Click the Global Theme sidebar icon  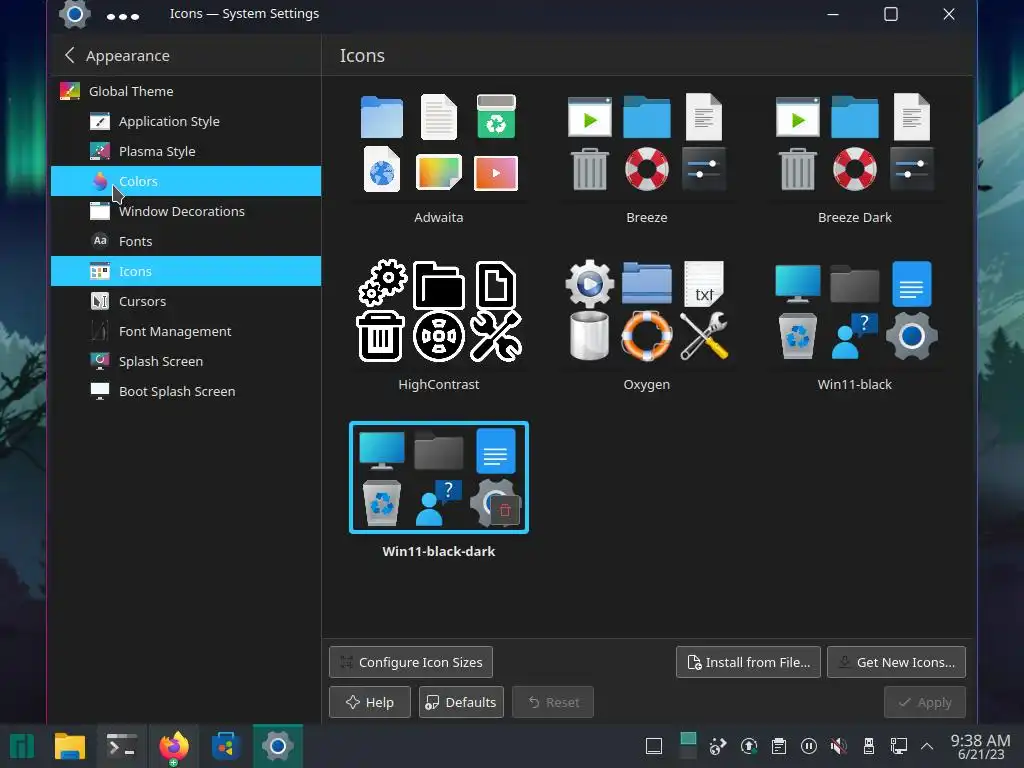[70, 91]
